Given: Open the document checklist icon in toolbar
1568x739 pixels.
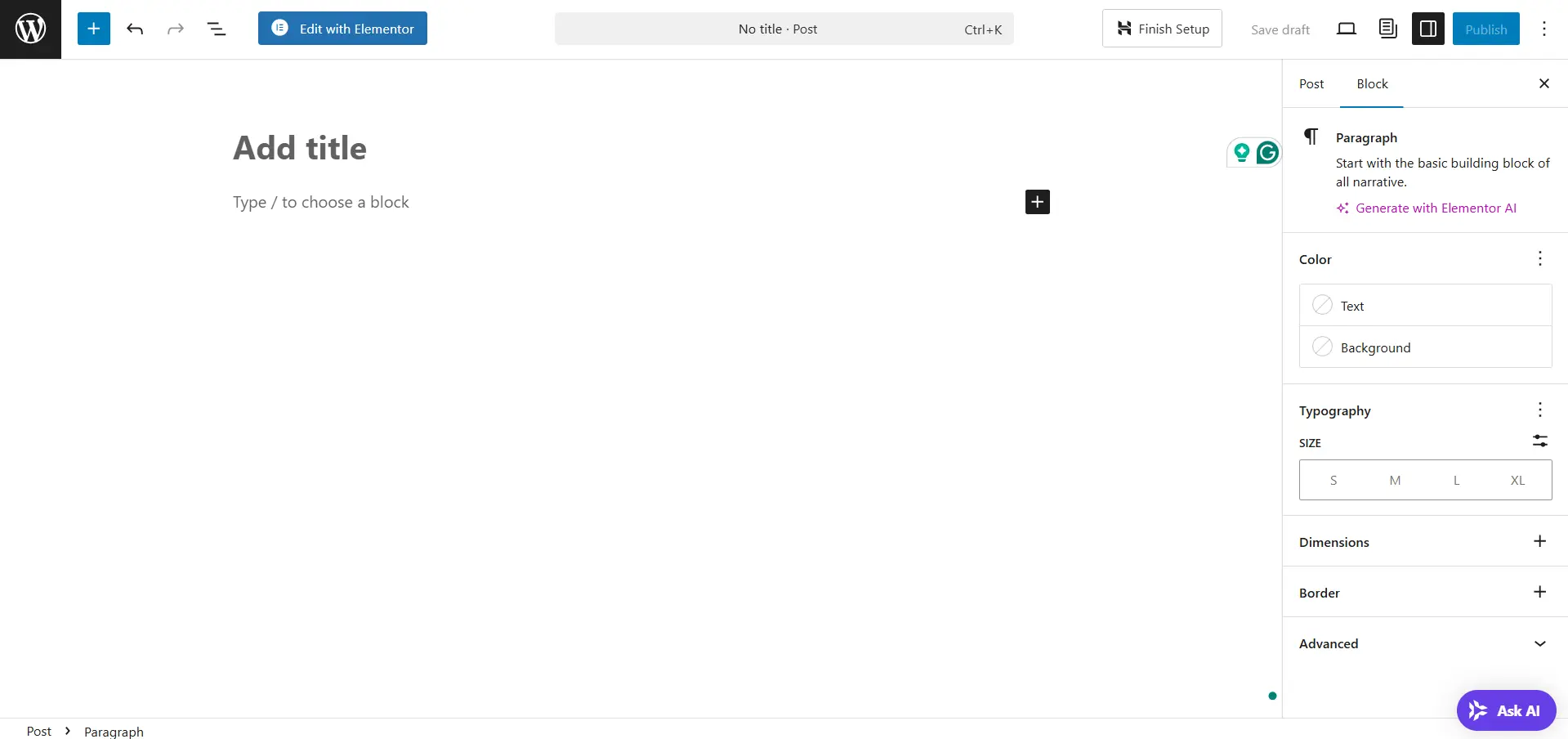Looking at the screenshot, I should 1387,29.
